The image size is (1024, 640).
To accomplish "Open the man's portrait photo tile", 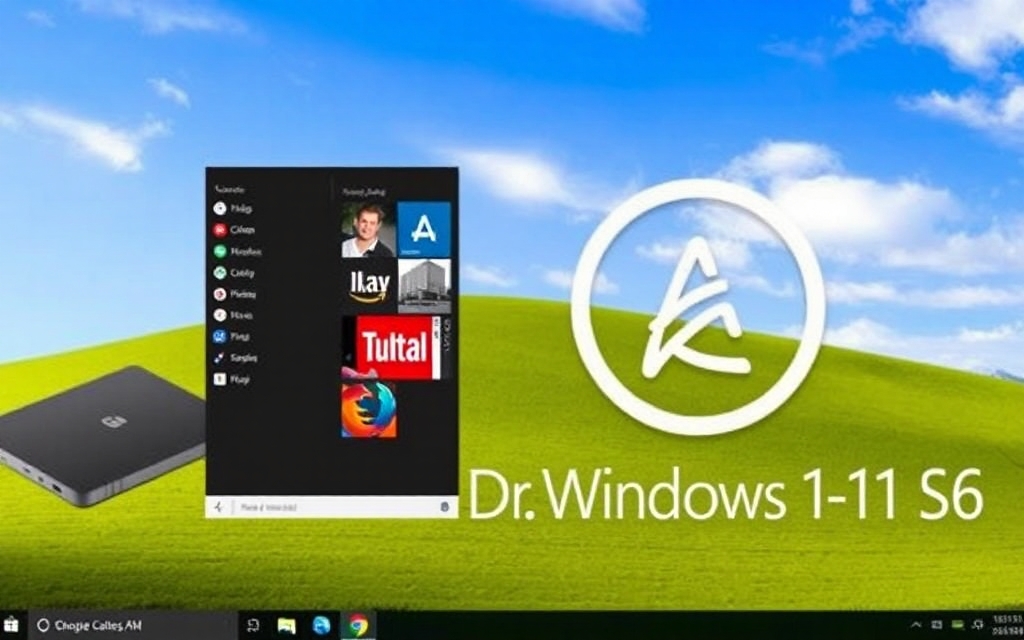I will tap(369, 229).
